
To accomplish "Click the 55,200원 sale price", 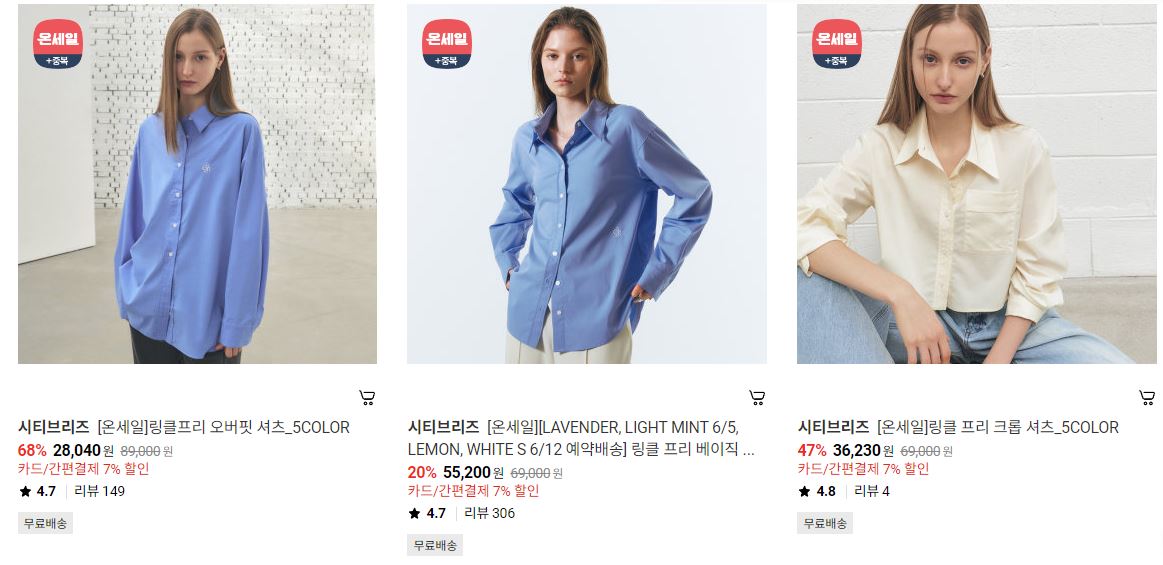I will (473, 472).
